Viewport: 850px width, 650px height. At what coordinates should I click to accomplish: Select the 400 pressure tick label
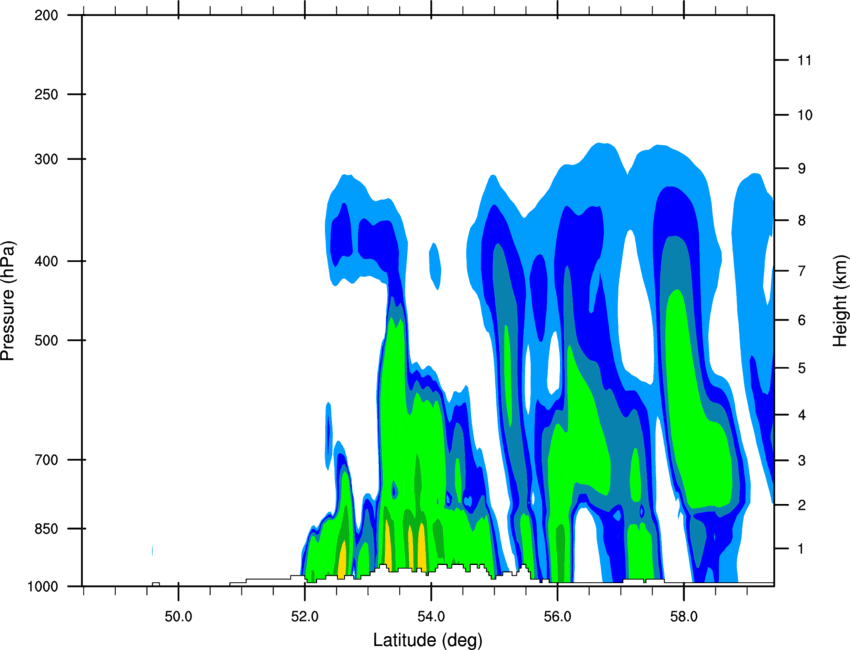46,261
